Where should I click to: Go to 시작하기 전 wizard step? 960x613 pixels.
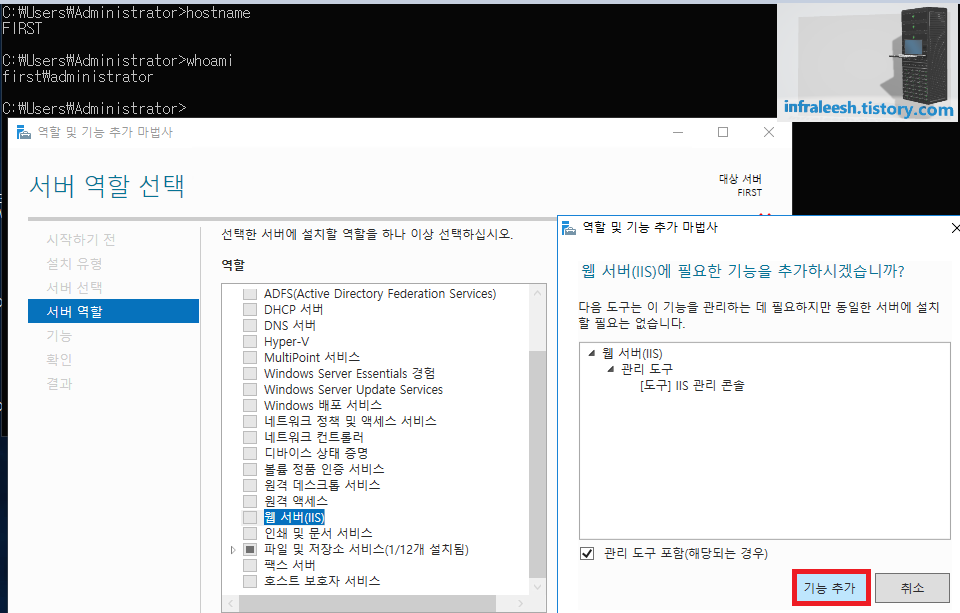(81, 239)
